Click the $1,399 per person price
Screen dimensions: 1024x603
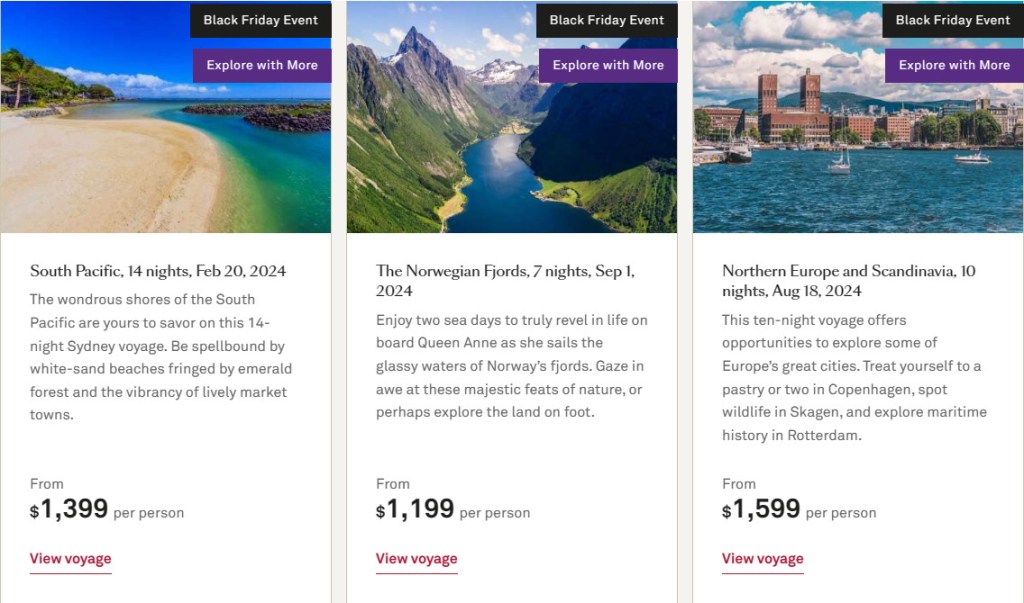(106, 510)
